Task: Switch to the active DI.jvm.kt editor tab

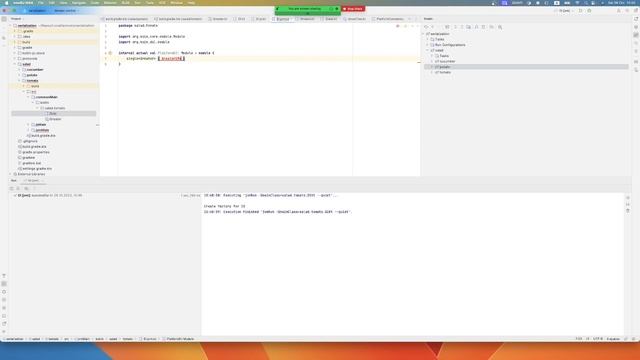Action: click(282, 19)
